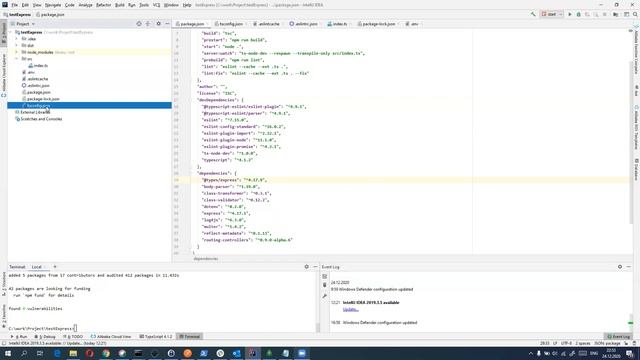The width and height of the screenshot is (640, 360).
Task: Open Search Everywhere magnifier icon
Action: pos(635,14)
